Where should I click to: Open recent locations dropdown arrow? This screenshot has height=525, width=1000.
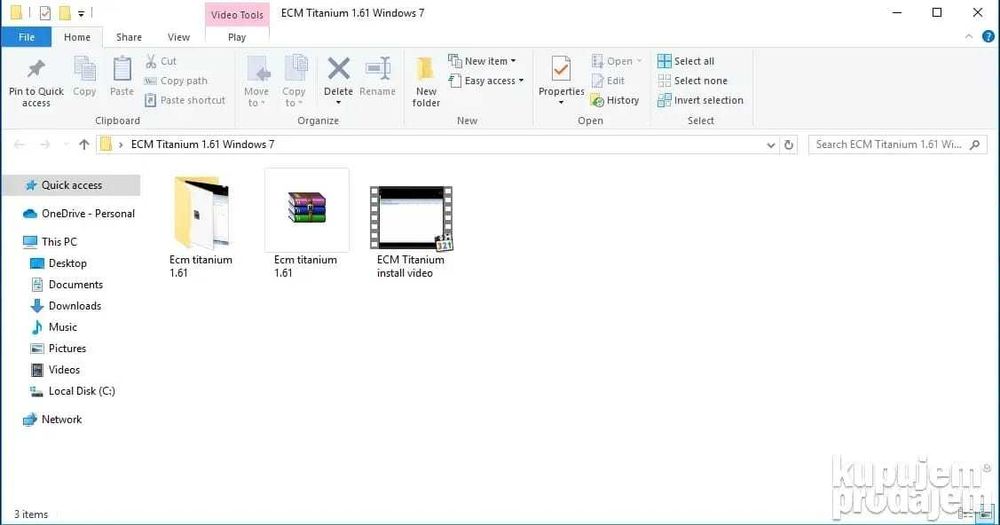[66, 145]
